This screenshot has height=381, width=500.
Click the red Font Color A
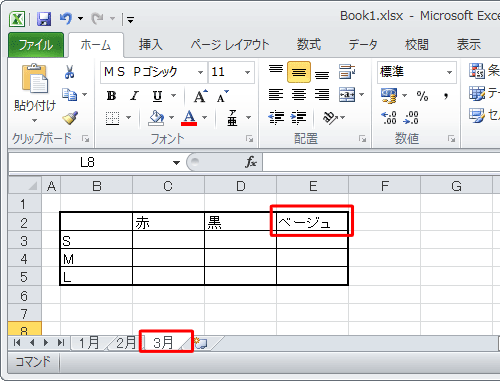point(189,118)
